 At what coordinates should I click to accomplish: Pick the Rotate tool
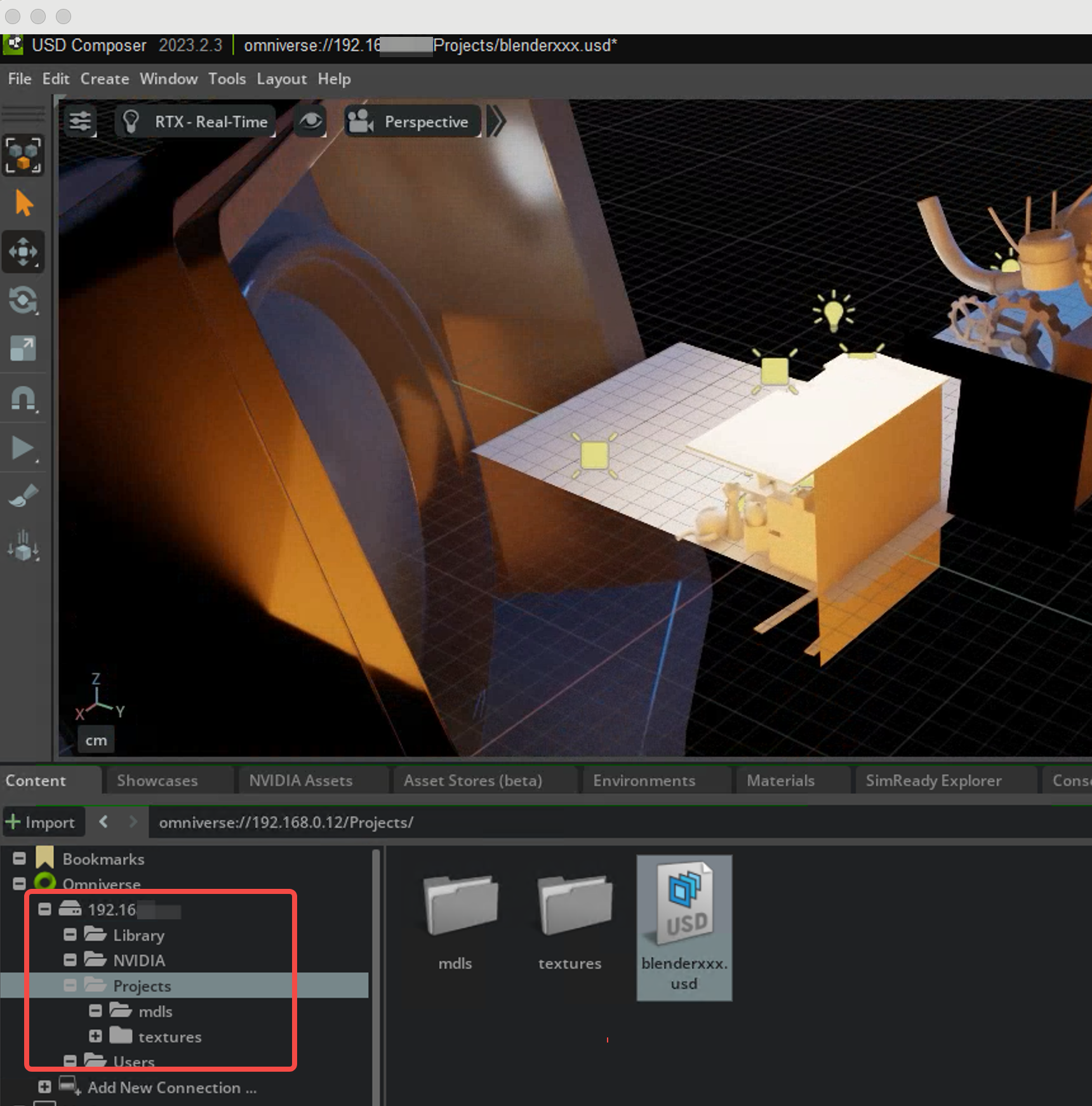point(23,300)
